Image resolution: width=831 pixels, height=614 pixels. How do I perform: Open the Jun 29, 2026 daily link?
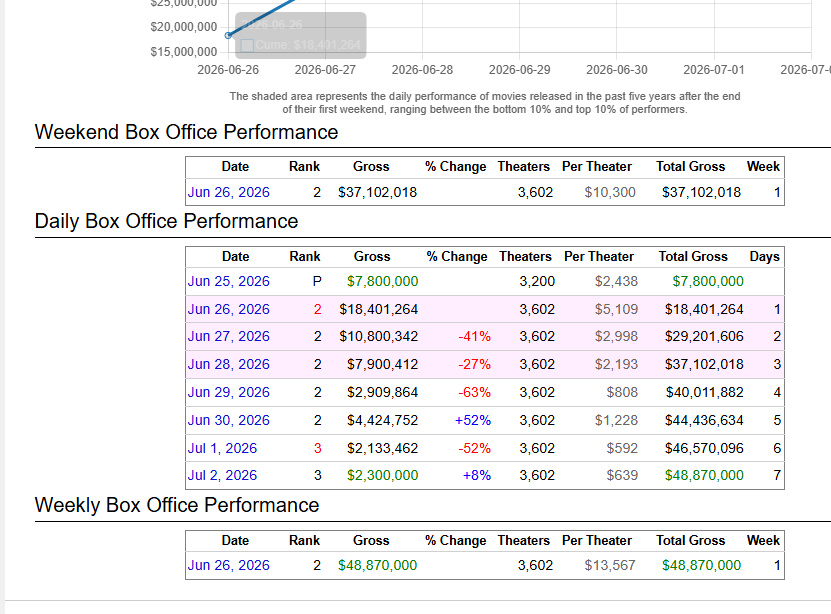(228, 393)
